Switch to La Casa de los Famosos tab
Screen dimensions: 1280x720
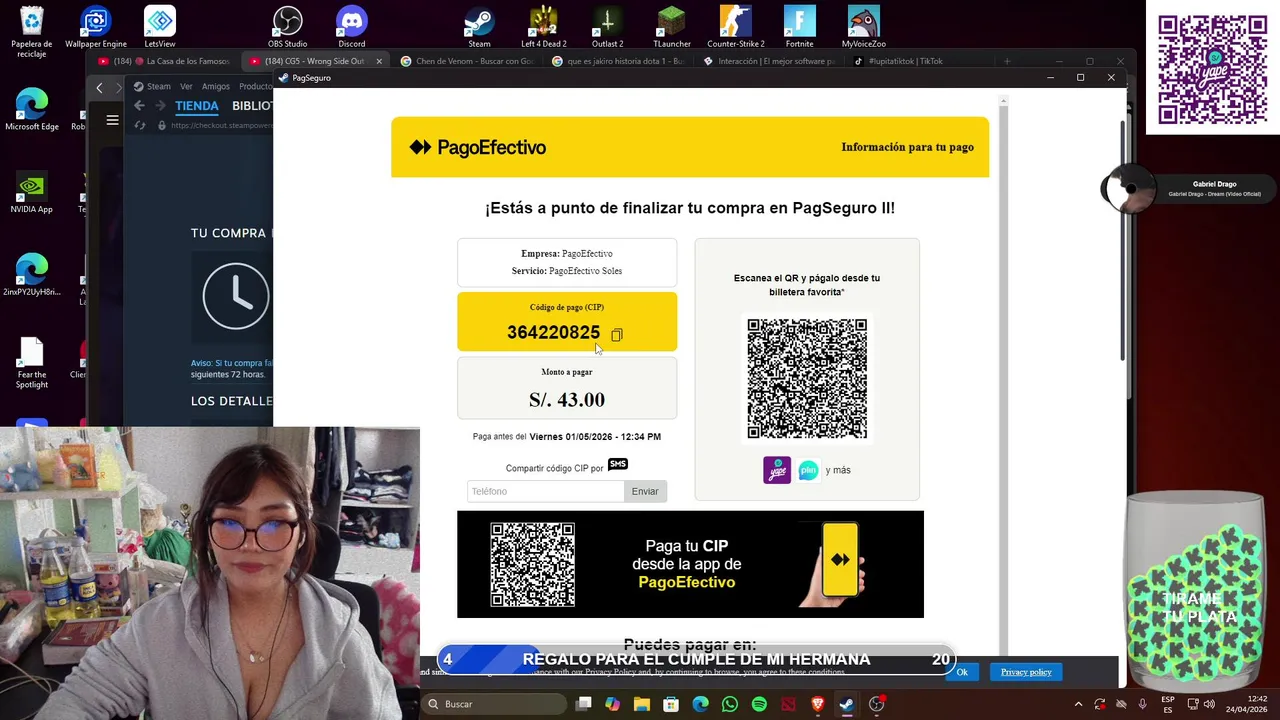[x=165, y=61]
